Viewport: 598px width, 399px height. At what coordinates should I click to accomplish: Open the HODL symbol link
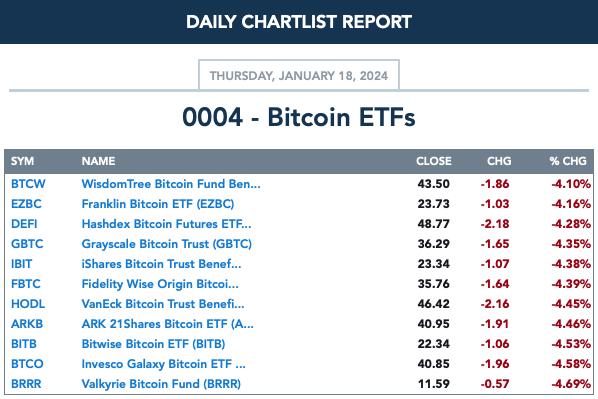tap(28, 304)
